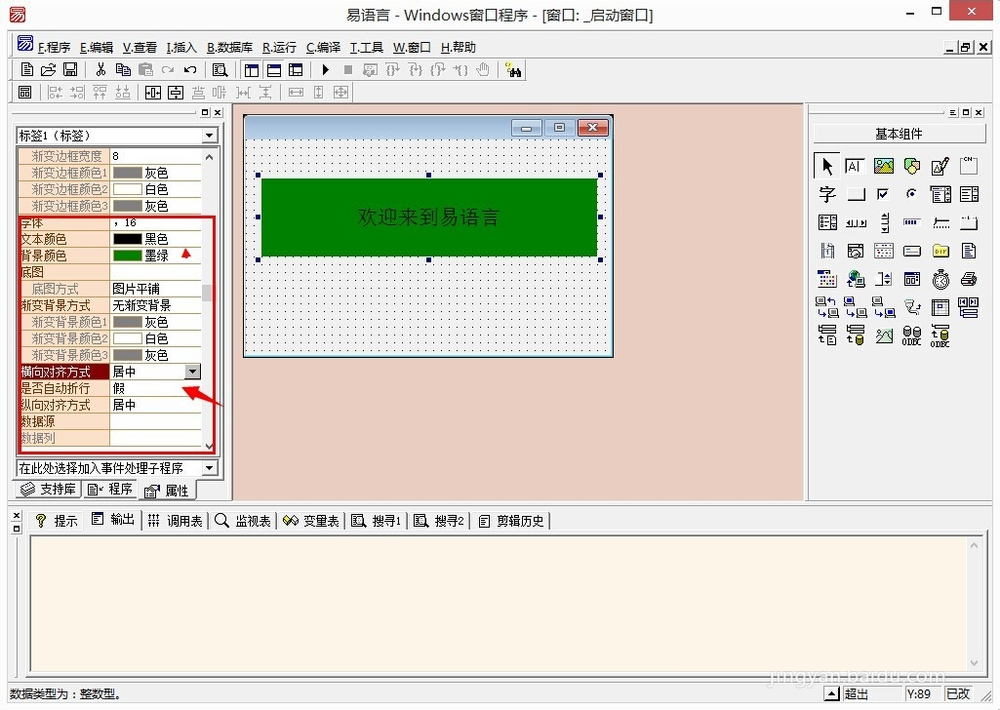This screenshot has height=710, width=1000.
Task: Toggle the left work panel layout icon
Action: coord(252,70)
